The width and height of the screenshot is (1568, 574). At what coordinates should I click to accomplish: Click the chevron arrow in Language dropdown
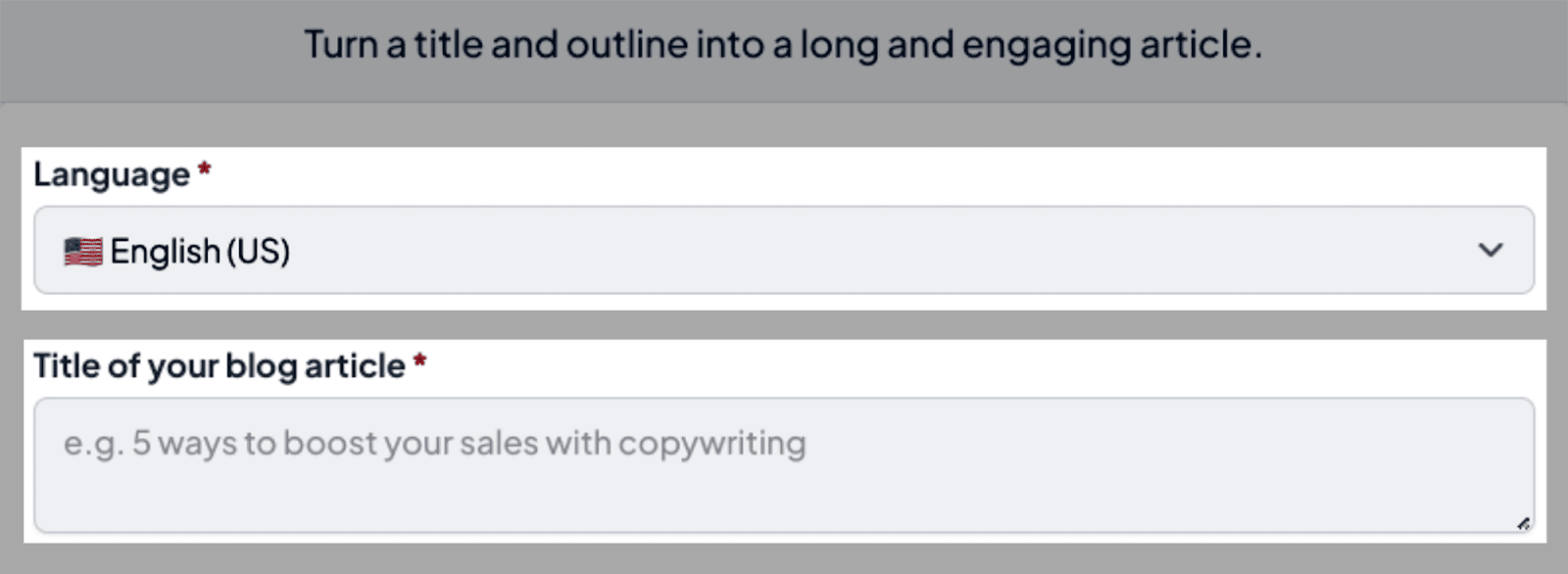pyautogui.click(x=1491, y=251)
